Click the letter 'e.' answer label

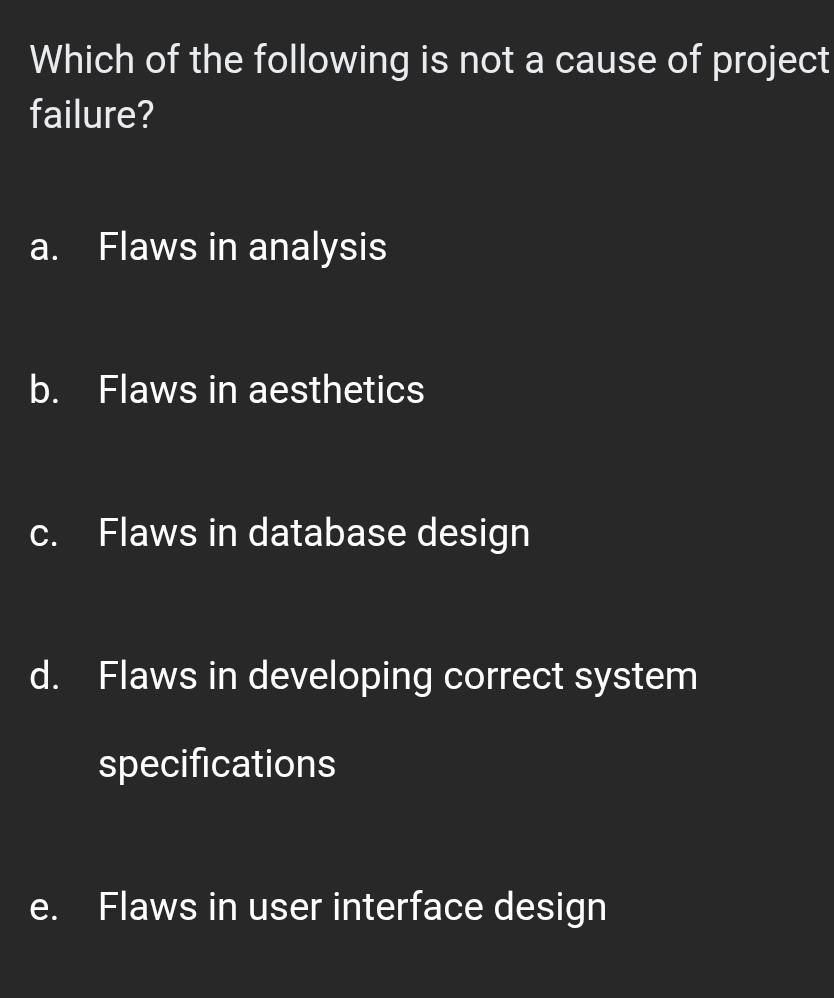(44, 907)
